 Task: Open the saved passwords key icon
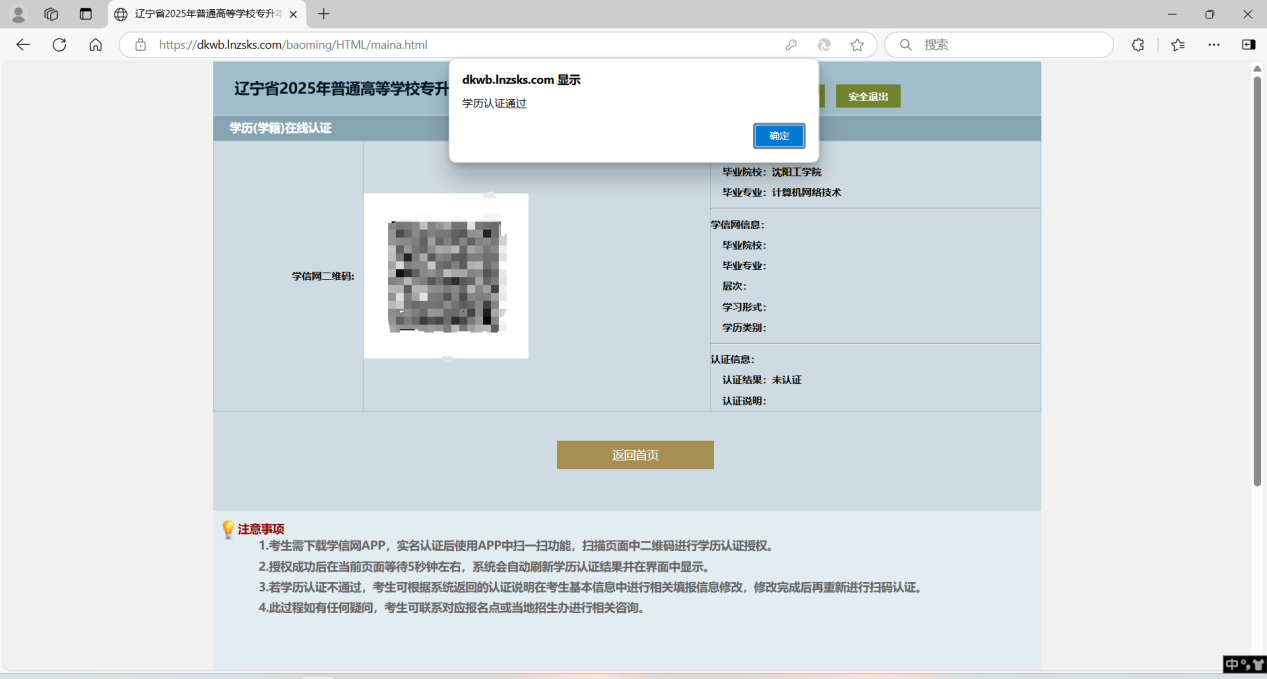click(x=791, y=45)
